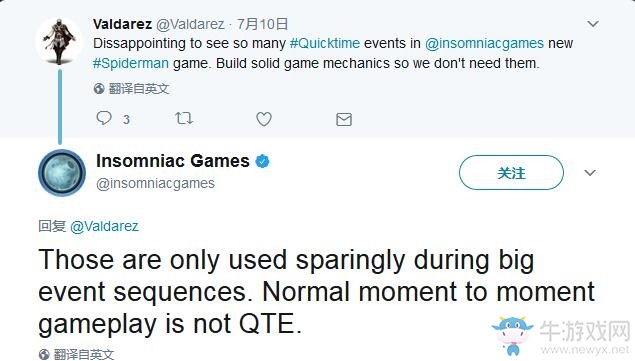
Task: Retweet Valdarez's tweet
Action: [x=184, y=118]
